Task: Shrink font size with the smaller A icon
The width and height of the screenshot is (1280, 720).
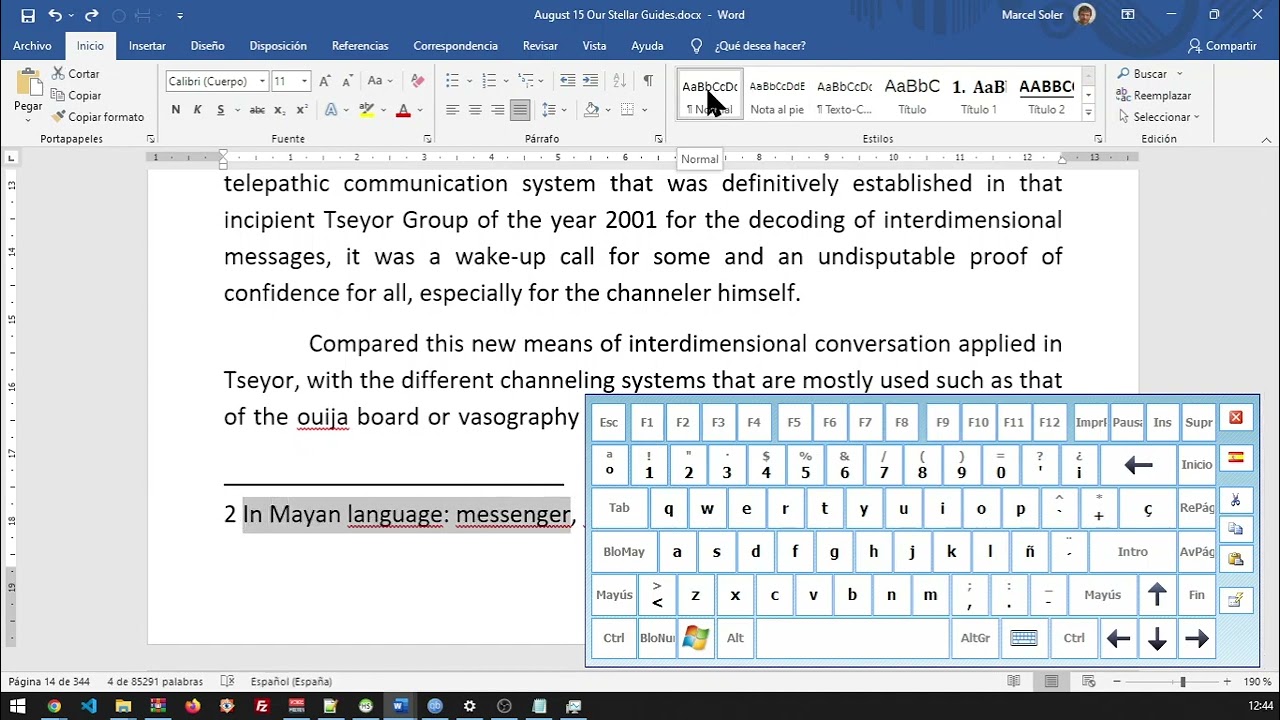Action: click(x=346, y=81)
